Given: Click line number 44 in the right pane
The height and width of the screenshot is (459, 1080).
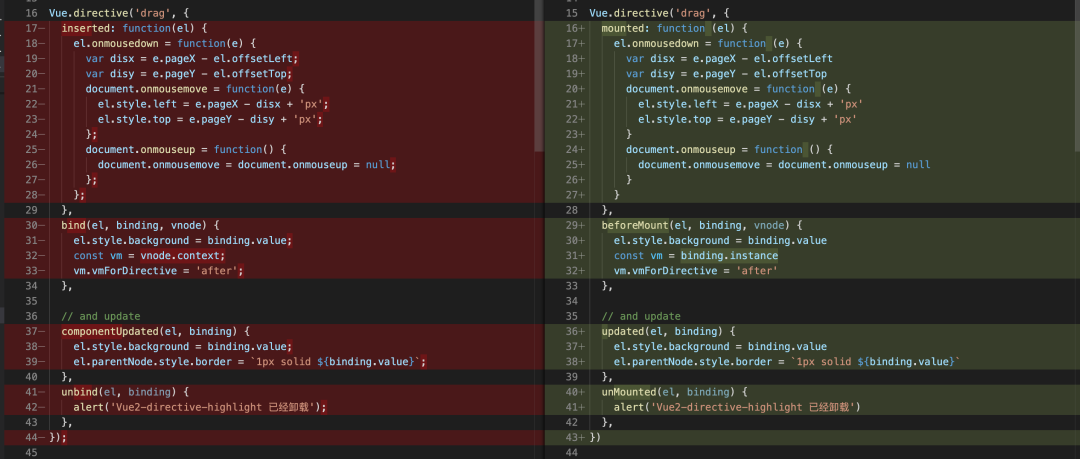Looking at the screenshot, I should (x=571, y=453).
